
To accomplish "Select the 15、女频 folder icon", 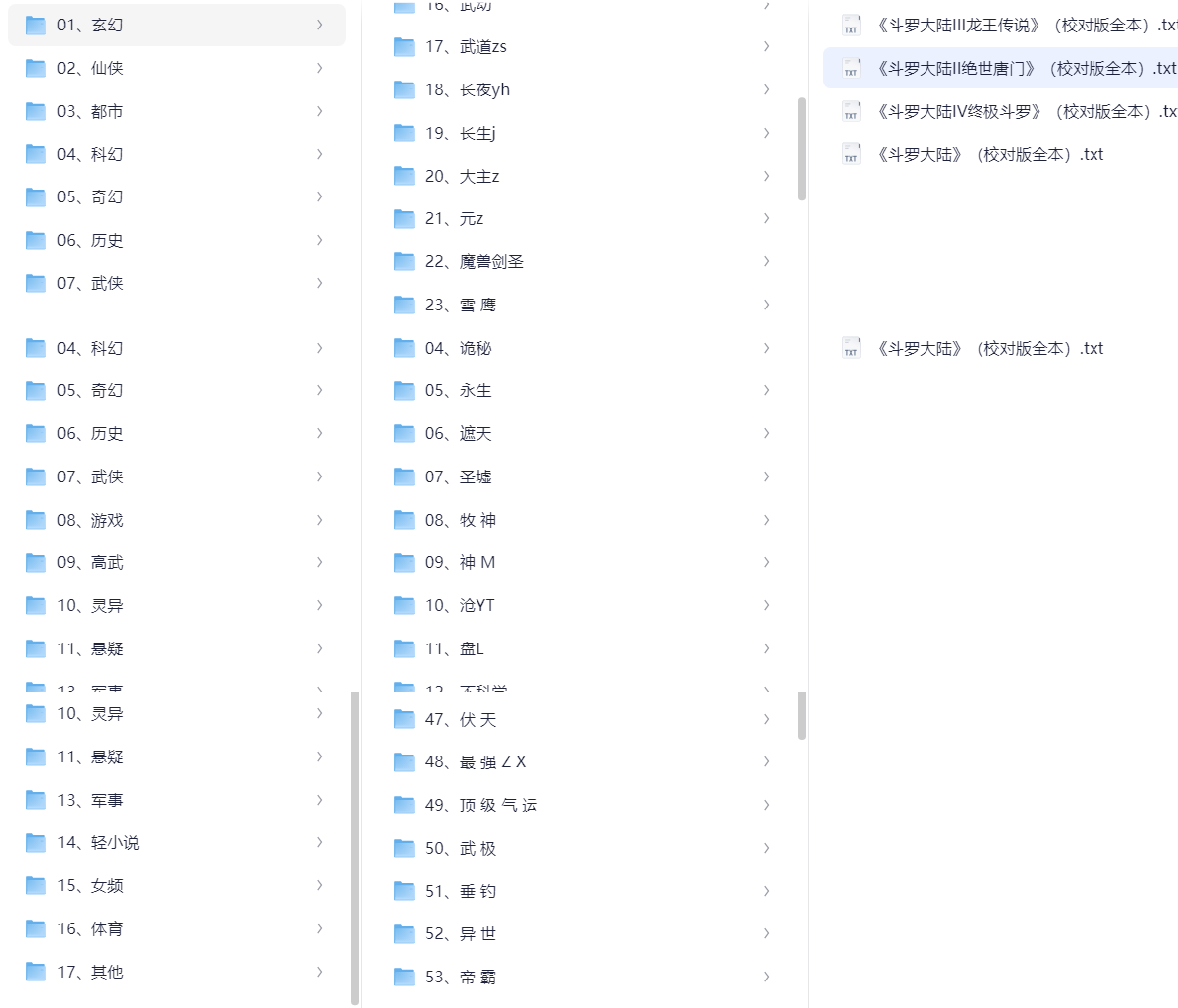I will (35, 885).
